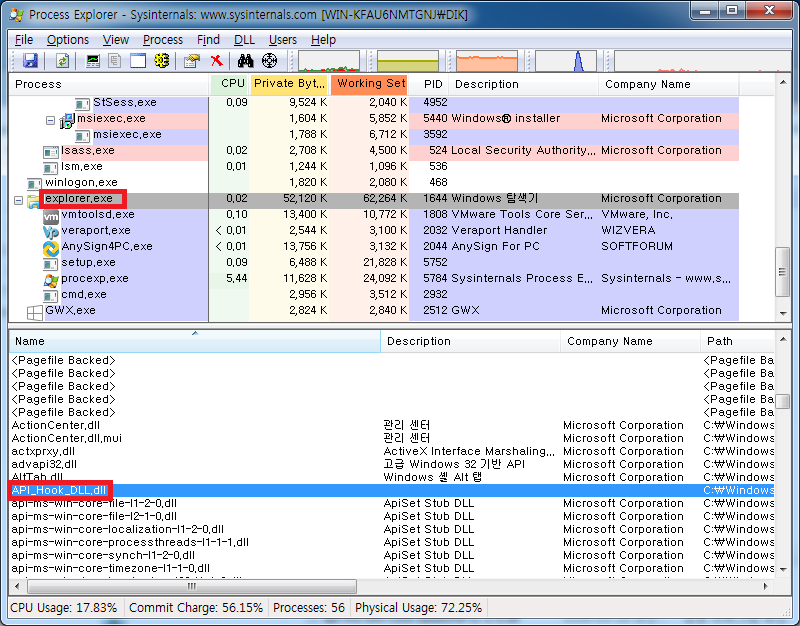Open the Options menu
This screenshot has height=626, width=800.
tap(67, 39)
